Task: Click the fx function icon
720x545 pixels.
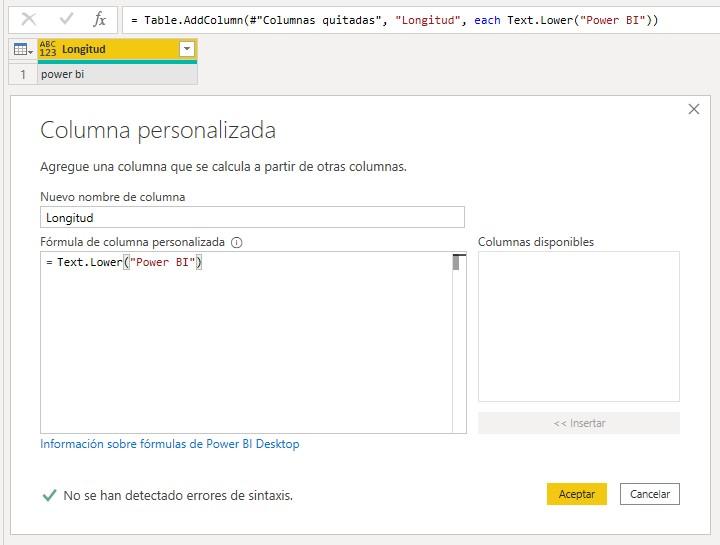Action: (99, 19)
